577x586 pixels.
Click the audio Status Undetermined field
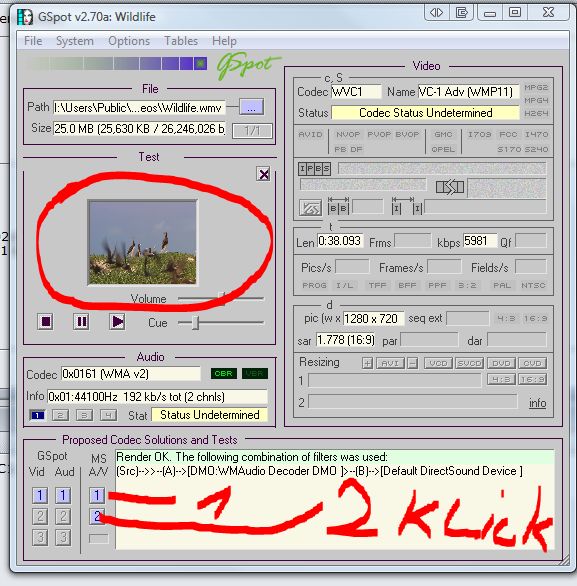(210, 415)
